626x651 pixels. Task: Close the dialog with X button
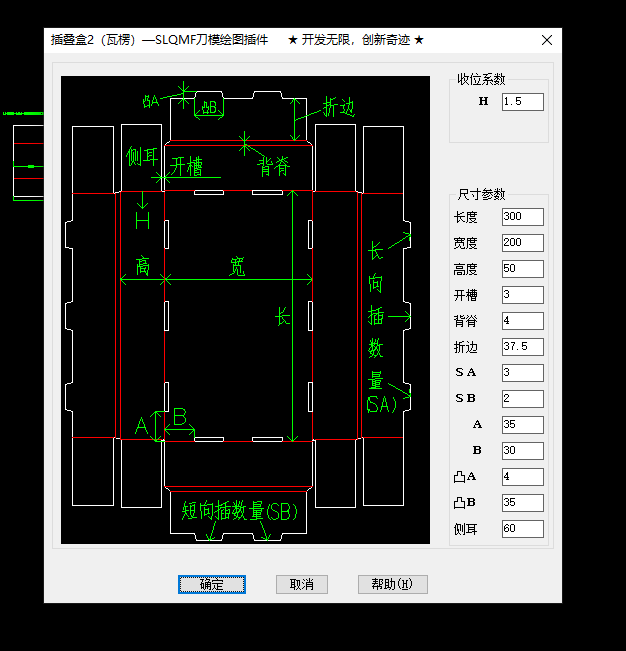click(547, 40)
